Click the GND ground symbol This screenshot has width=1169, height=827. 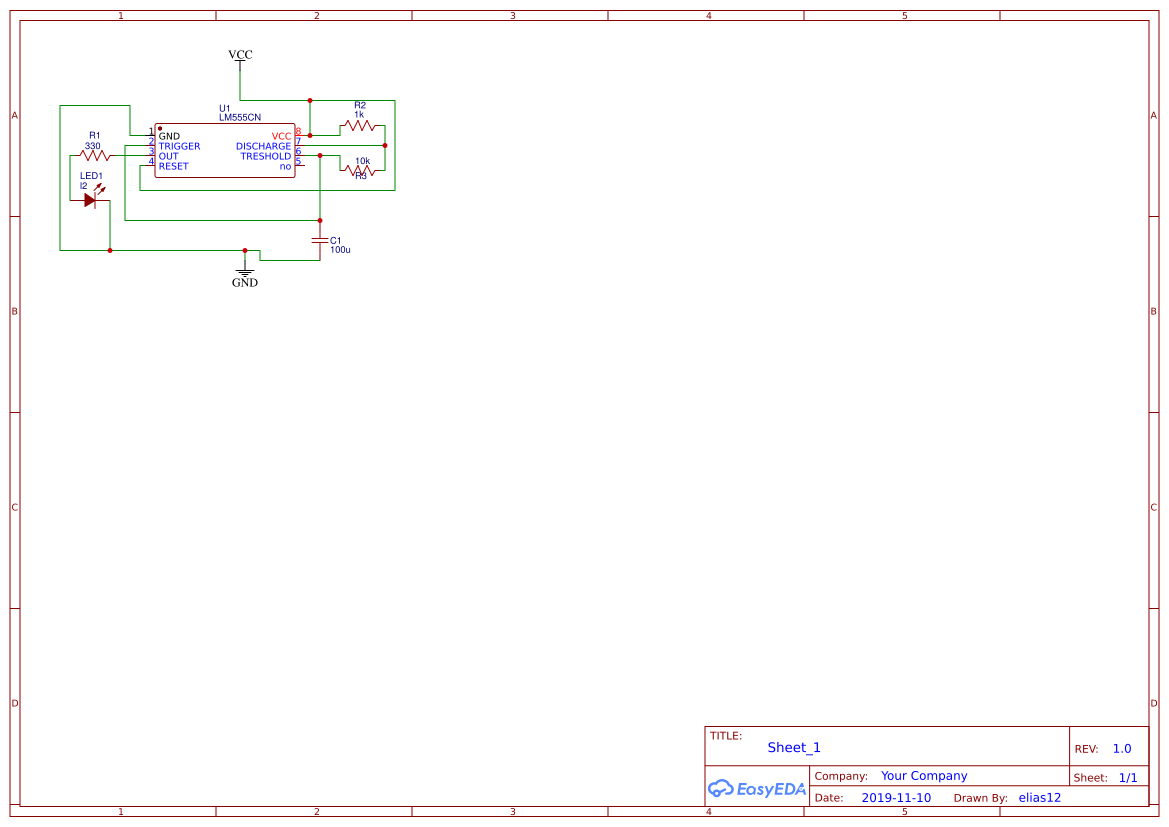(x=245, y=270)
